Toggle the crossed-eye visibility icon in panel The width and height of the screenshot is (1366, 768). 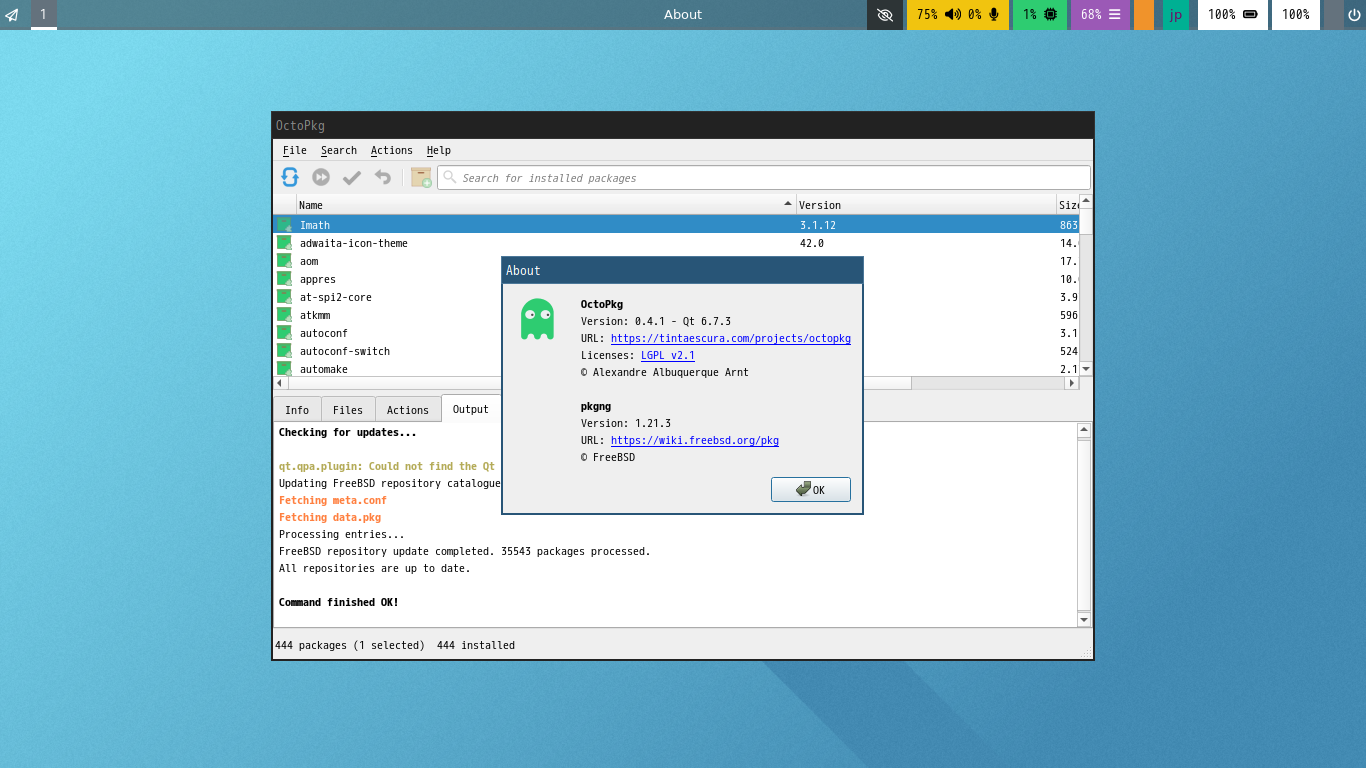[884, 14]
